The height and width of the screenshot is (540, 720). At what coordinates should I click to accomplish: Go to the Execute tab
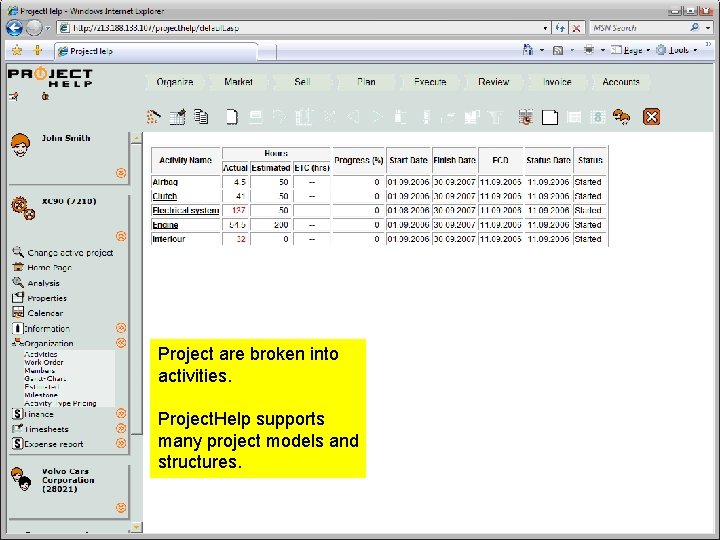[430, 82]
